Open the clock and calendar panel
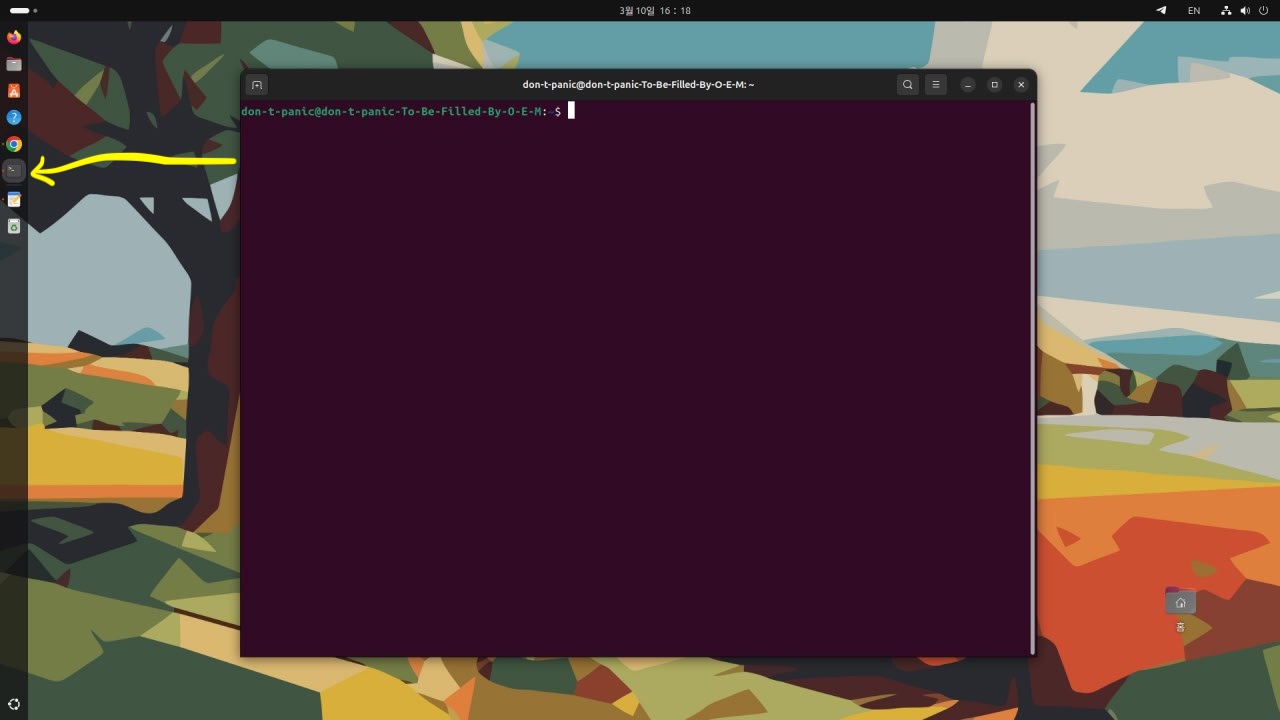Screen dimensions: 1280x720 (655, 11)
